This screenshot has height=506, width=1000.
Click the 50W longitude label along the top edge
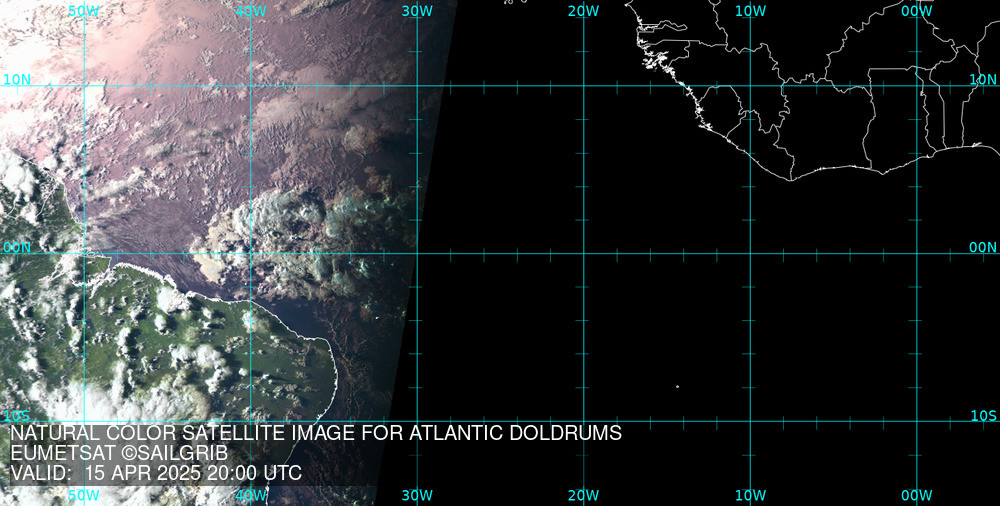pos(84,11)
